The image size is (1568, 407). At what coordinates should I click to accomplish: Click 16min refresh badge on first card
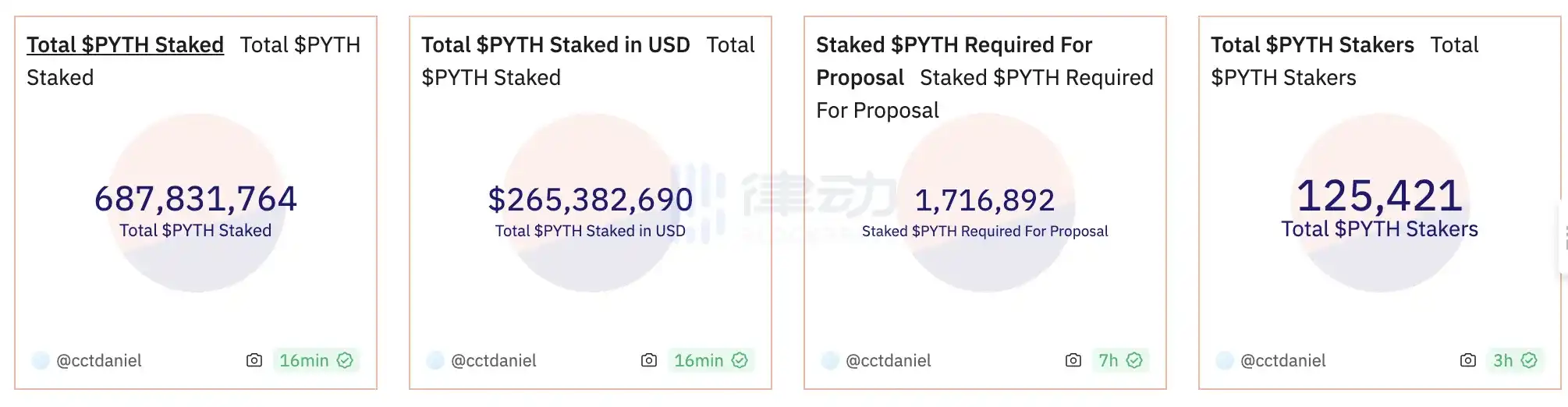click(304, 361)
